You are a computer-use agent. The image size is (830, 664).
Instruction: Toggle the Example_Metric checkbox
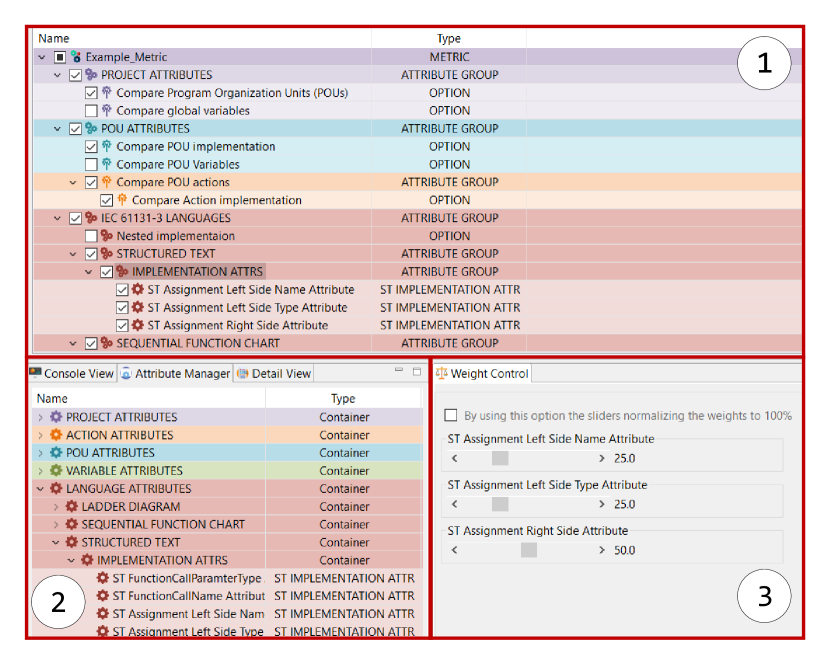[x=60, y=57]
